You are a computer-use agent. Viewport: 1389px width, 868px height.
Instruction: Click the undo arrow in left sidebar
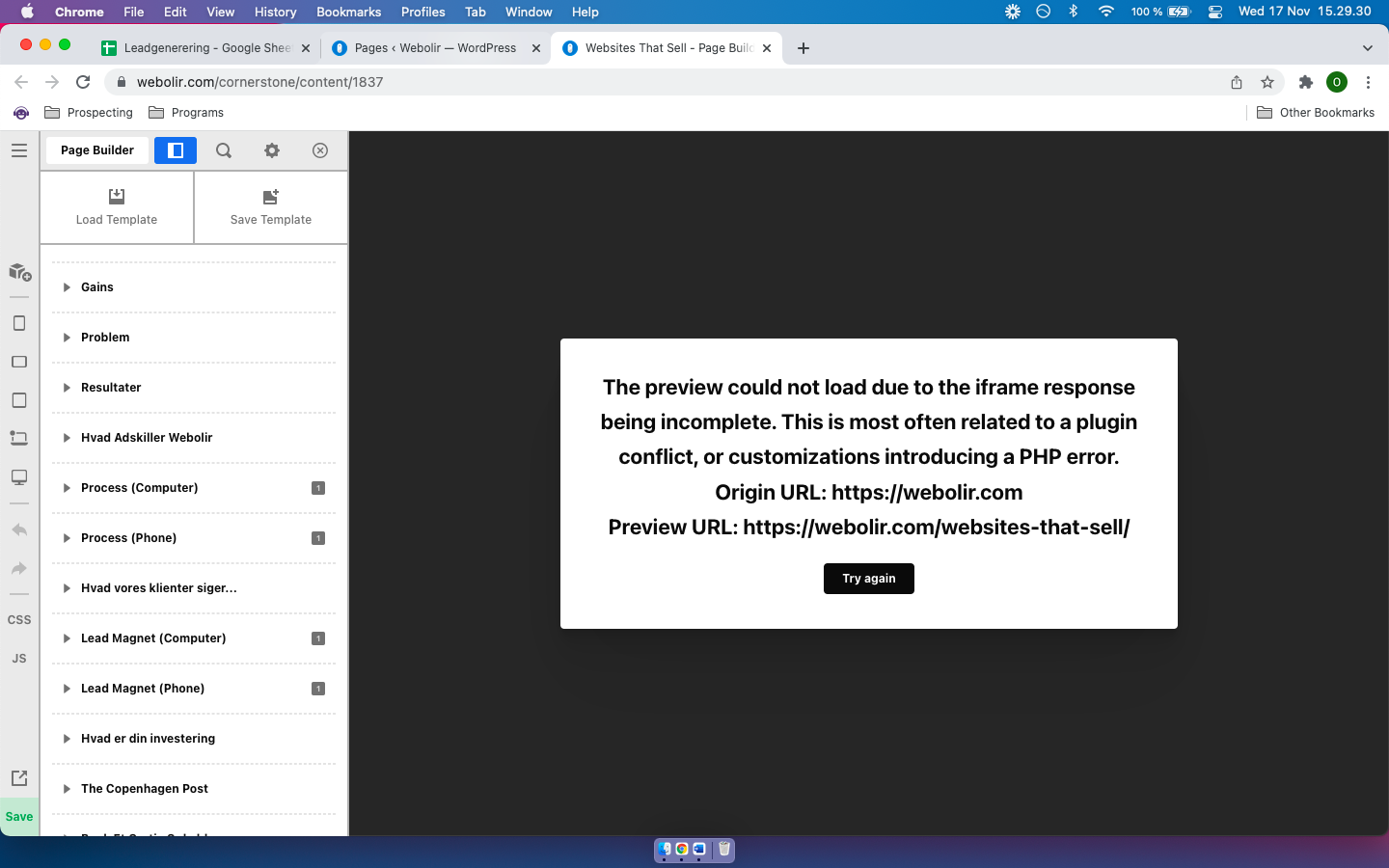point(19,529)
